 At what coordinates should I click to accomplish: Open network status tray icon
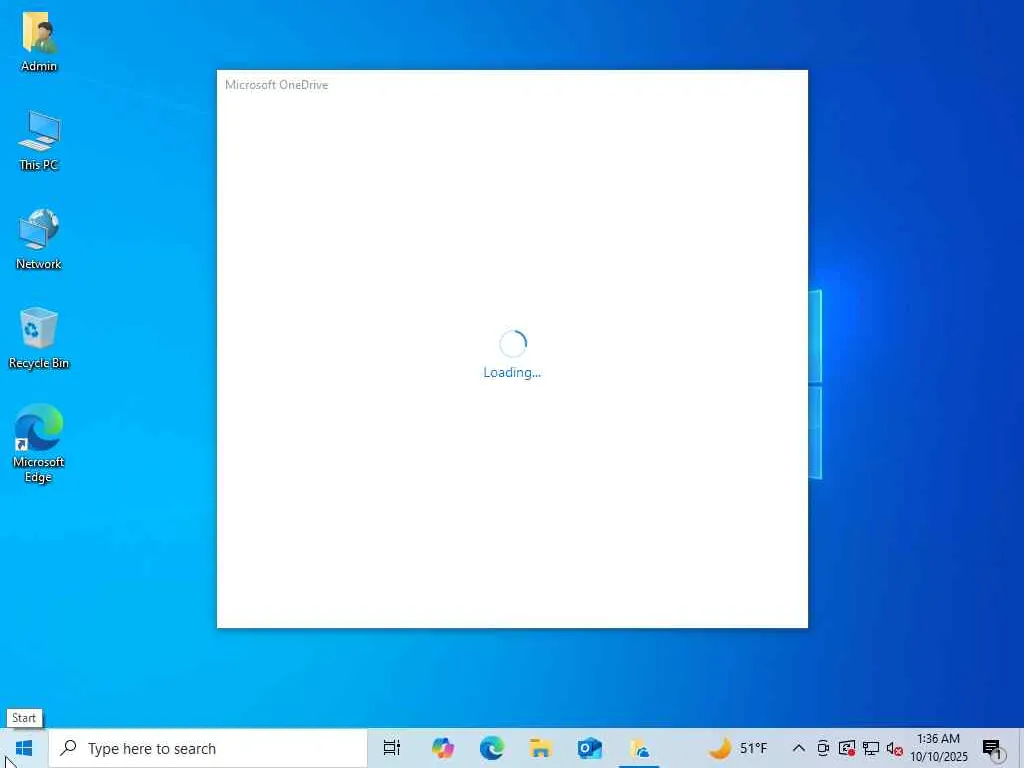pos(871,748)
